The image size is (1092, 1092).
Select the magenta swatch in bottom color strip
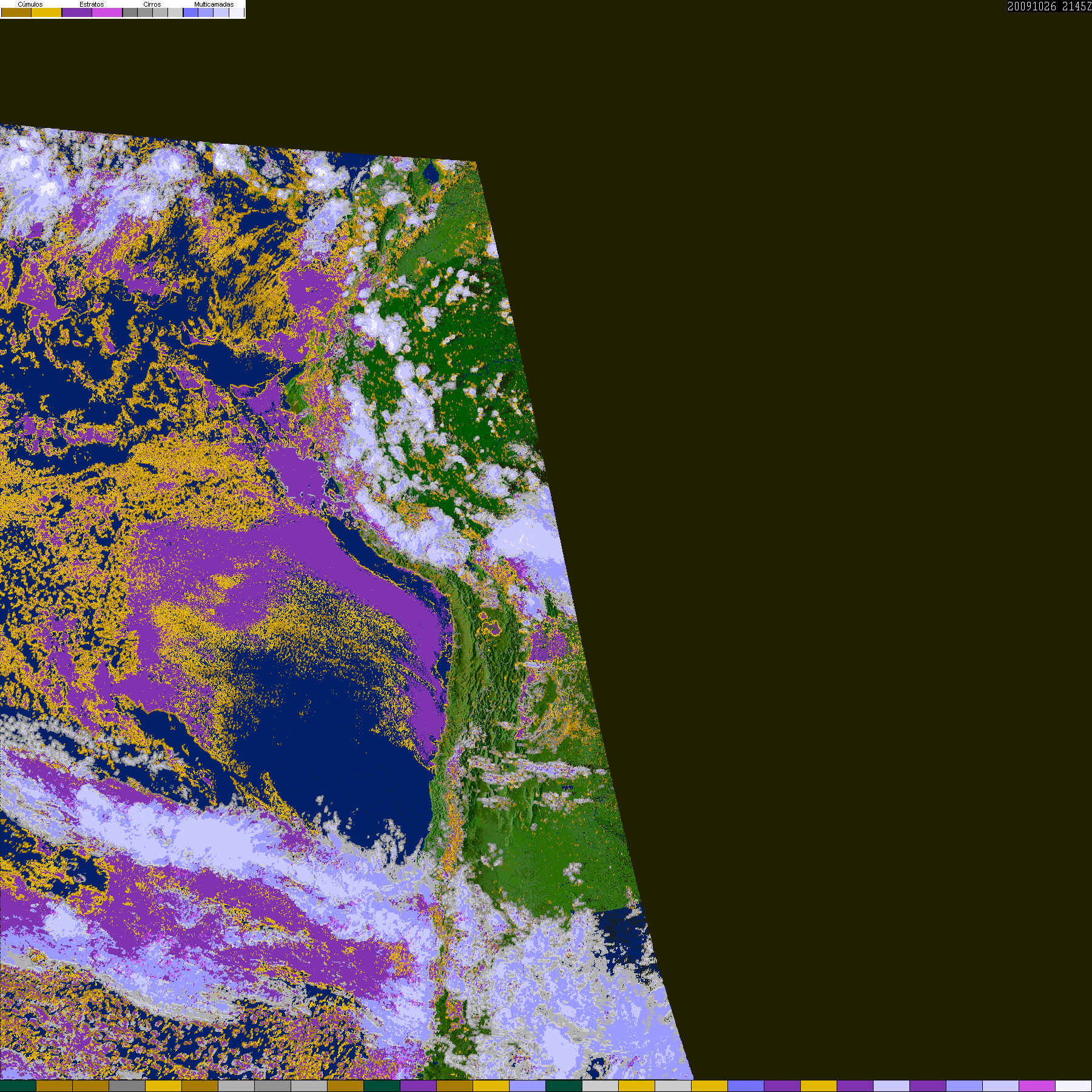(x=1037, y=1087)
